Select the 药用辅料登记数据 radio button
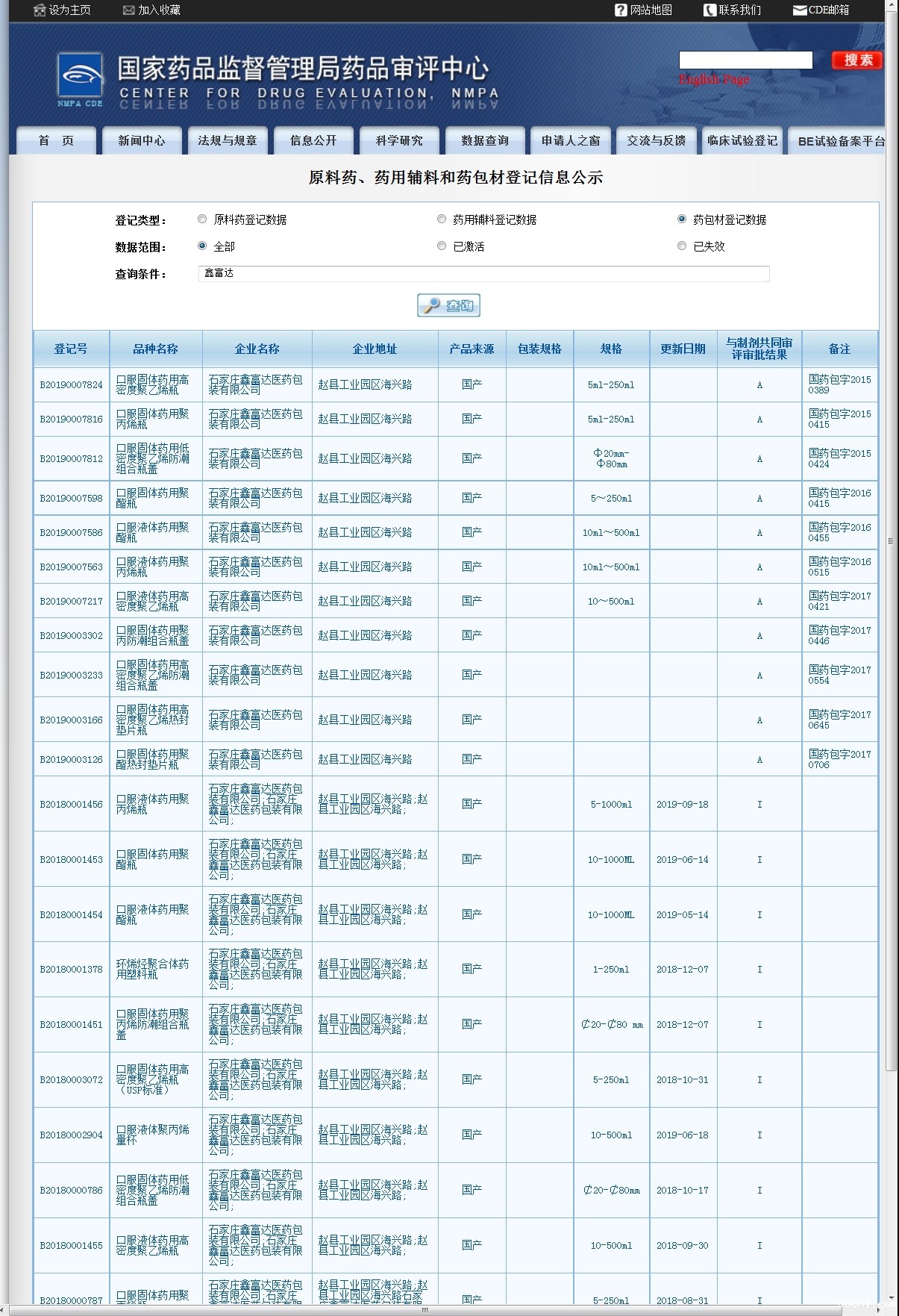Screen dimensions: 899x1316 442,219
